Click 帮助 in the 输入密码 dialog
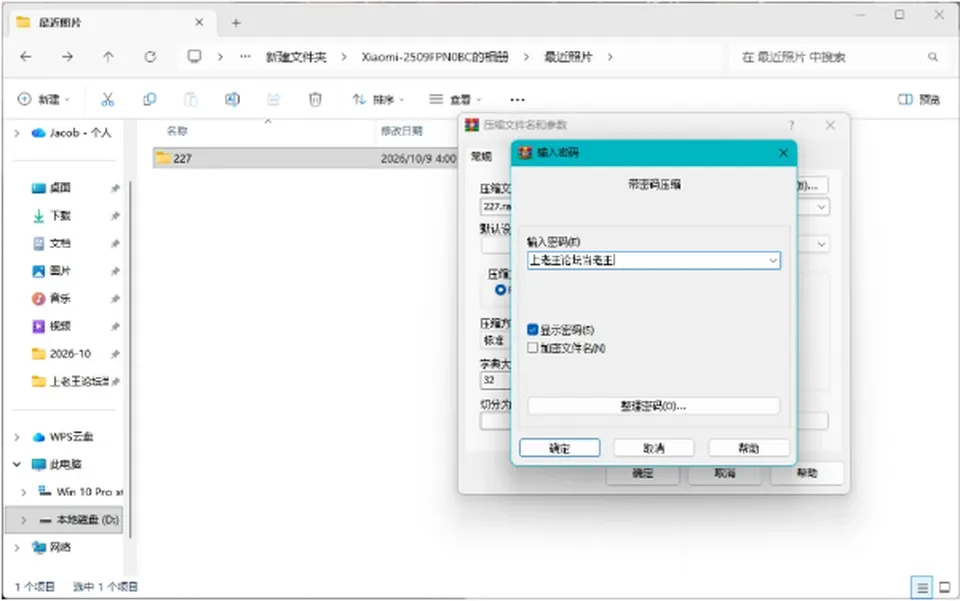This screenshot has width=960, height=601. [x=748, y=448]
